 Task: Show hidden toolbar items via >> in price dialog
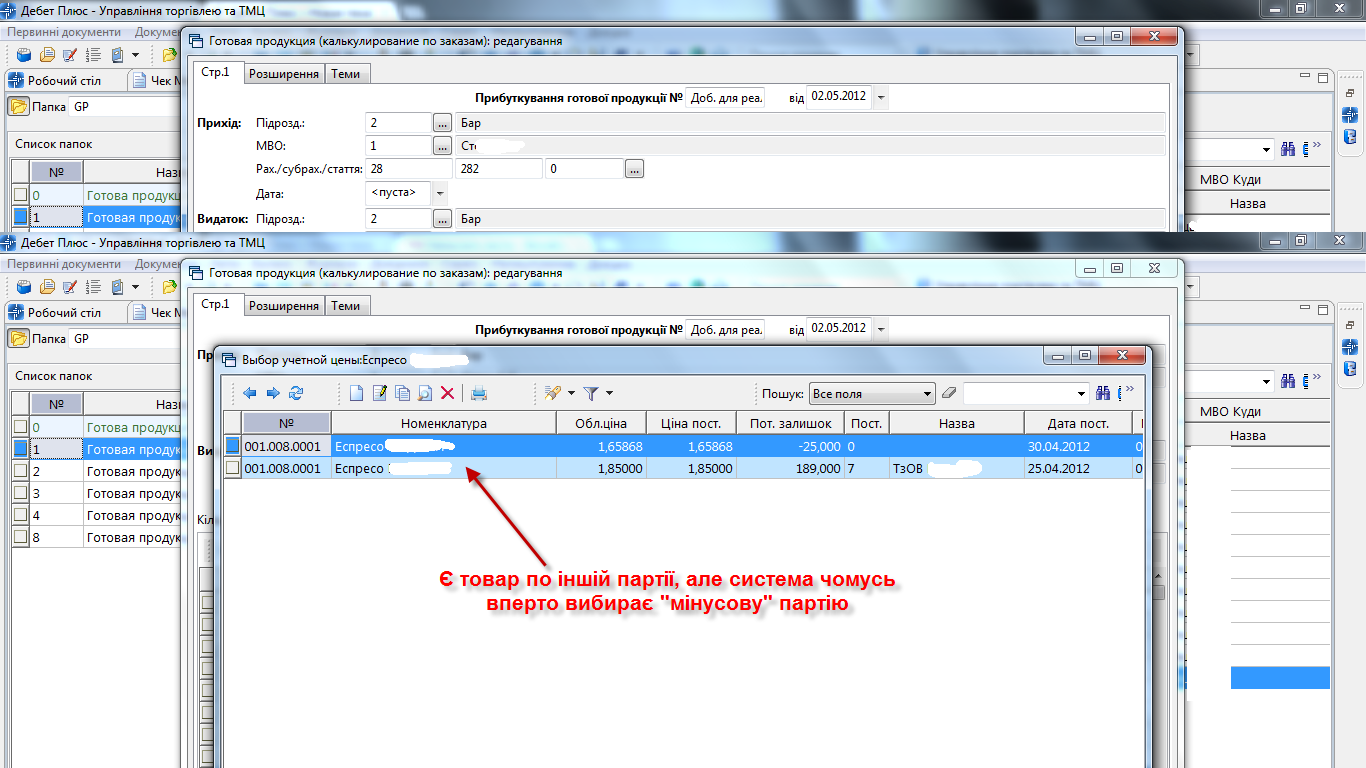1129,390
